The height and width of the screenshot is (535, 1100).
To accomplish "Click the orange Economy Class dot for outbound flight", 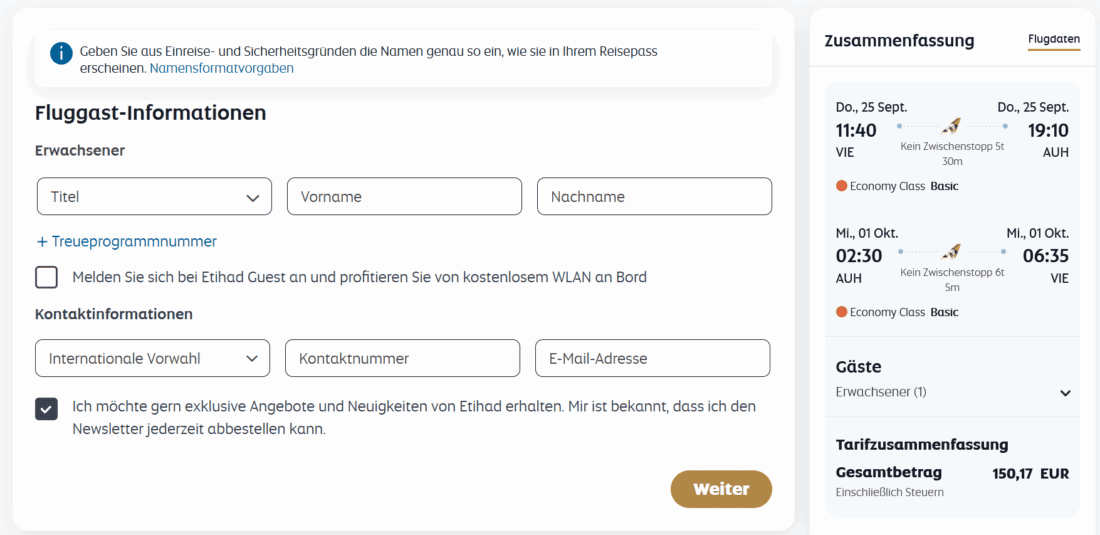I will tap(841, 186).
